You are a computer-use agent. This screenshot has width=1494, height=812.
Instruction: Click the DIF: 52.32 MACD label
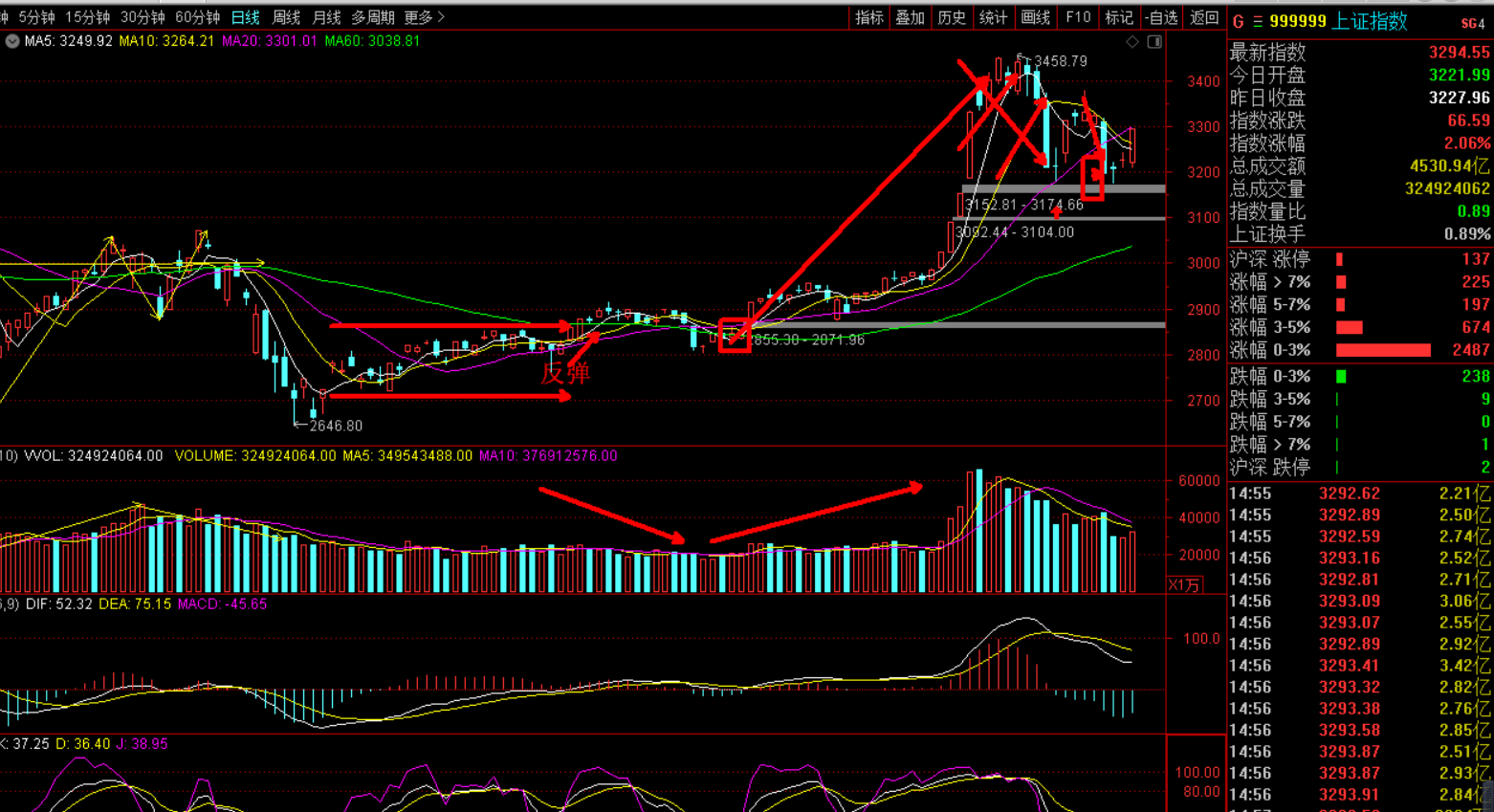tap(59, 604)
